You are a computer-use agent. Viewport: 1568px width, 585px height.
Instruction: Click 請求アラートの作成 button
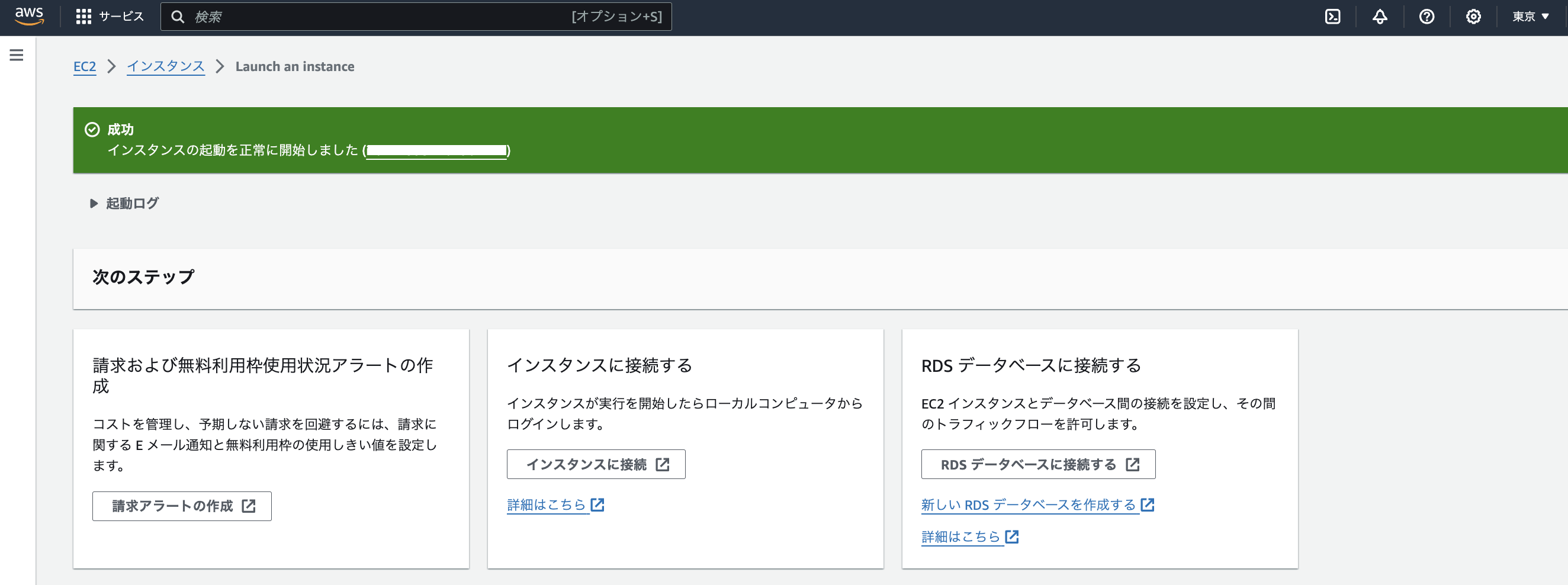point(181,506)
